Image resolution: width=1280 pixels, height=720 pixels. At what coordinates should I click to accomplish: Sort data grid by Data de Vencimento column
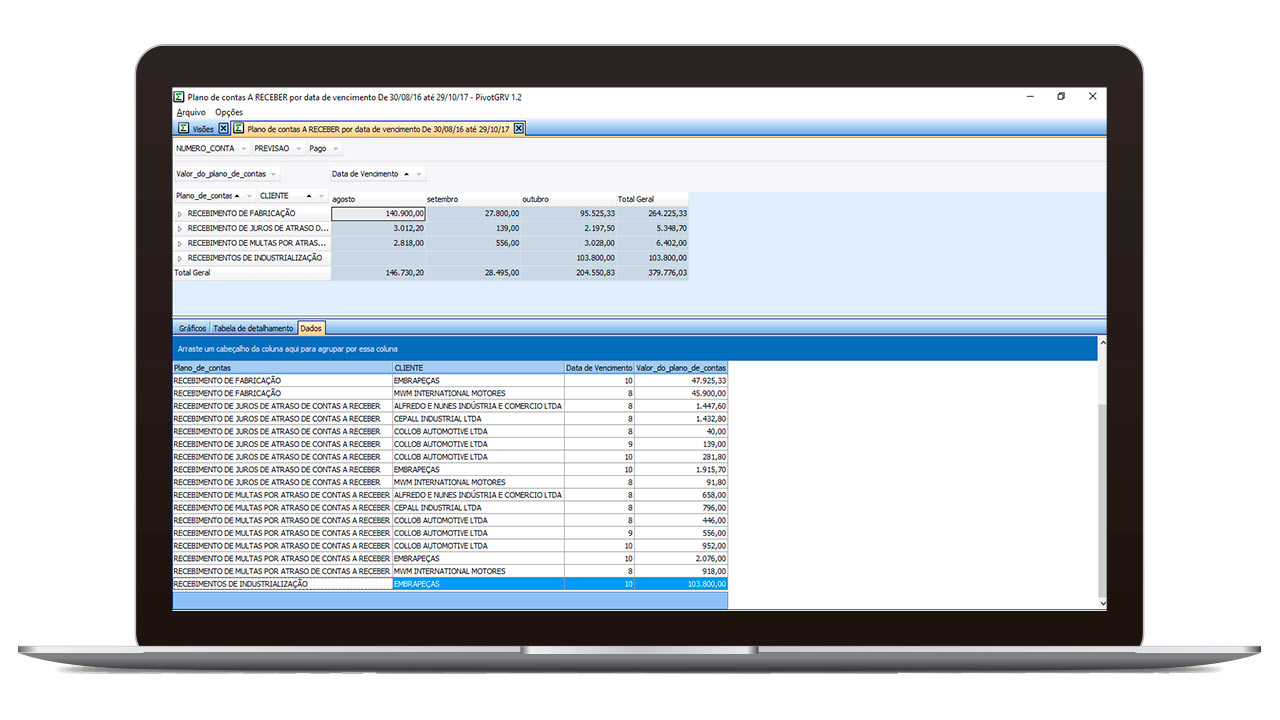point(599,368)
